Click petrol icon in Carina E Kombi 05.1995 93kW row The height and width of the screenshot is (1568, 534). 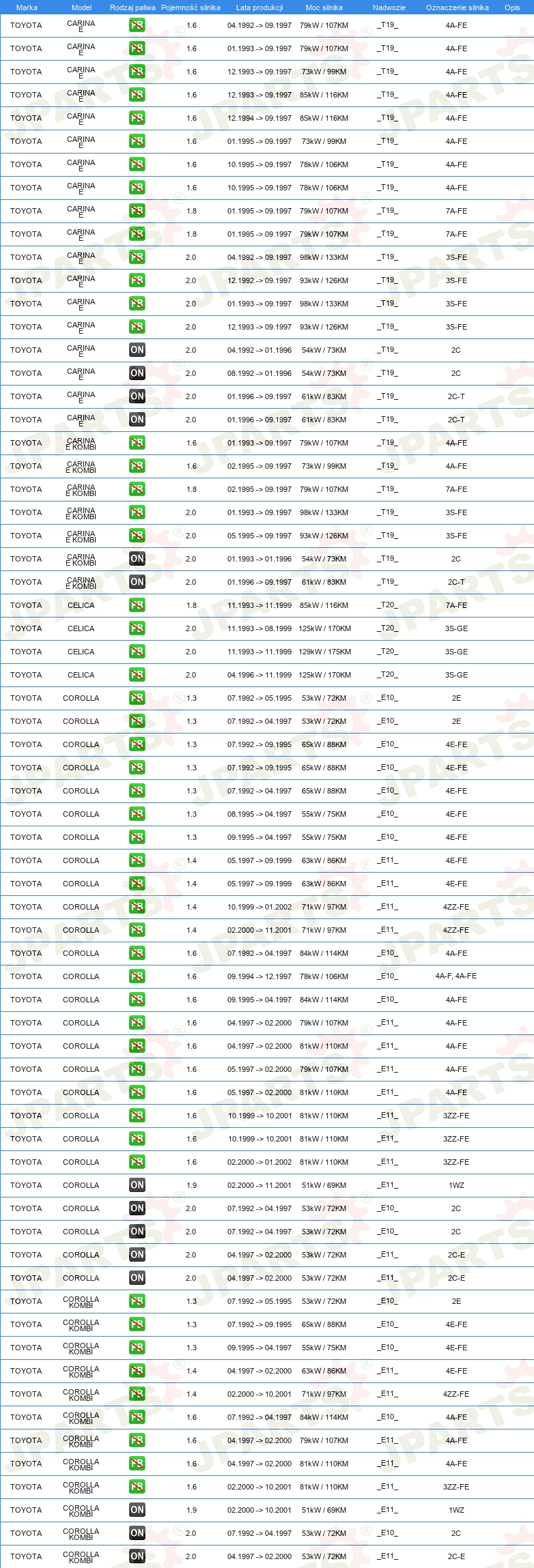click(x=137, y=536)
